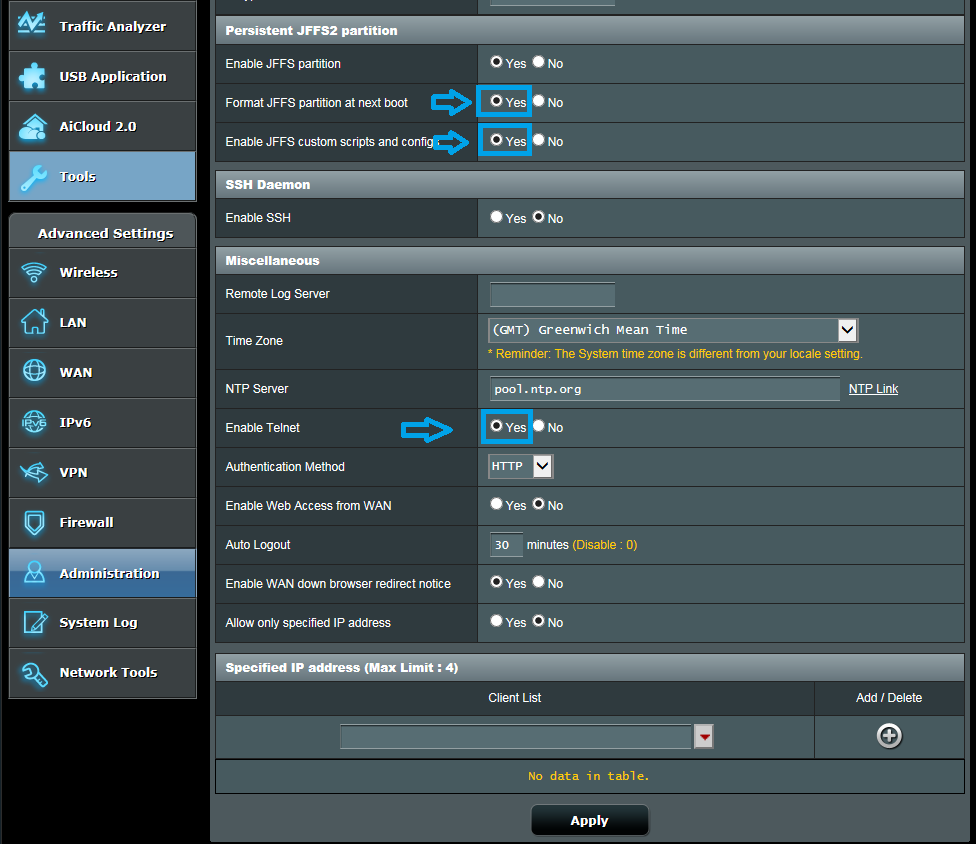The height and width of the screenshot is (844, 976).
Task: Select Yes for WAN down redirect notice
Action: [x=496, y=581]
